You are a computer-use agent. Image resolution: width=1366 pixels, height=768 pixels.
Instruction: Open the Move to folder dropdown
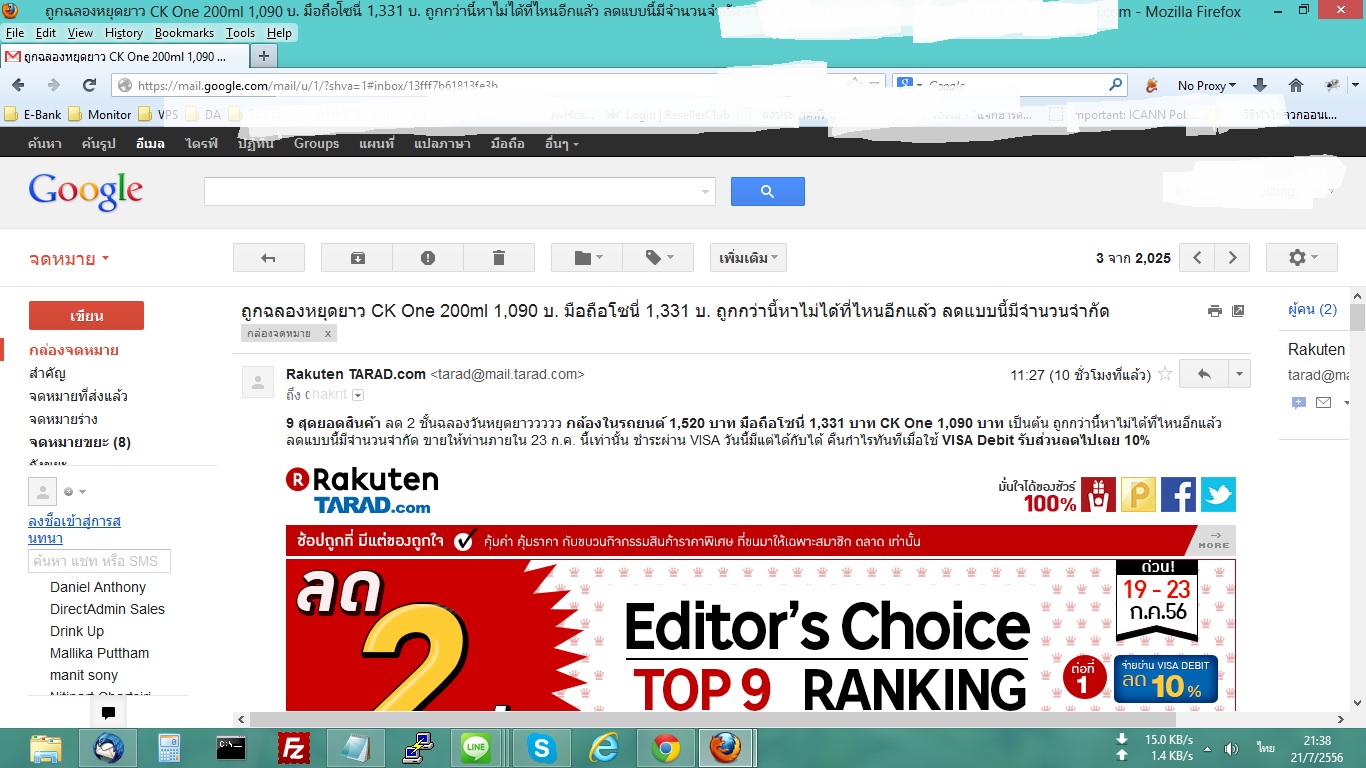587,258
